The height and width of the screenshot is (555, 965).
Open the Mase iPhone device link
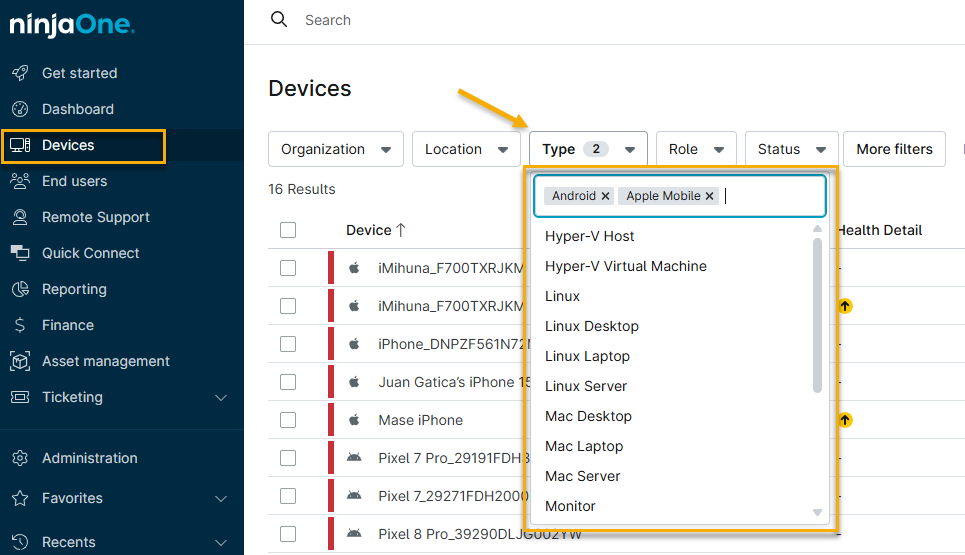(420, 420)
